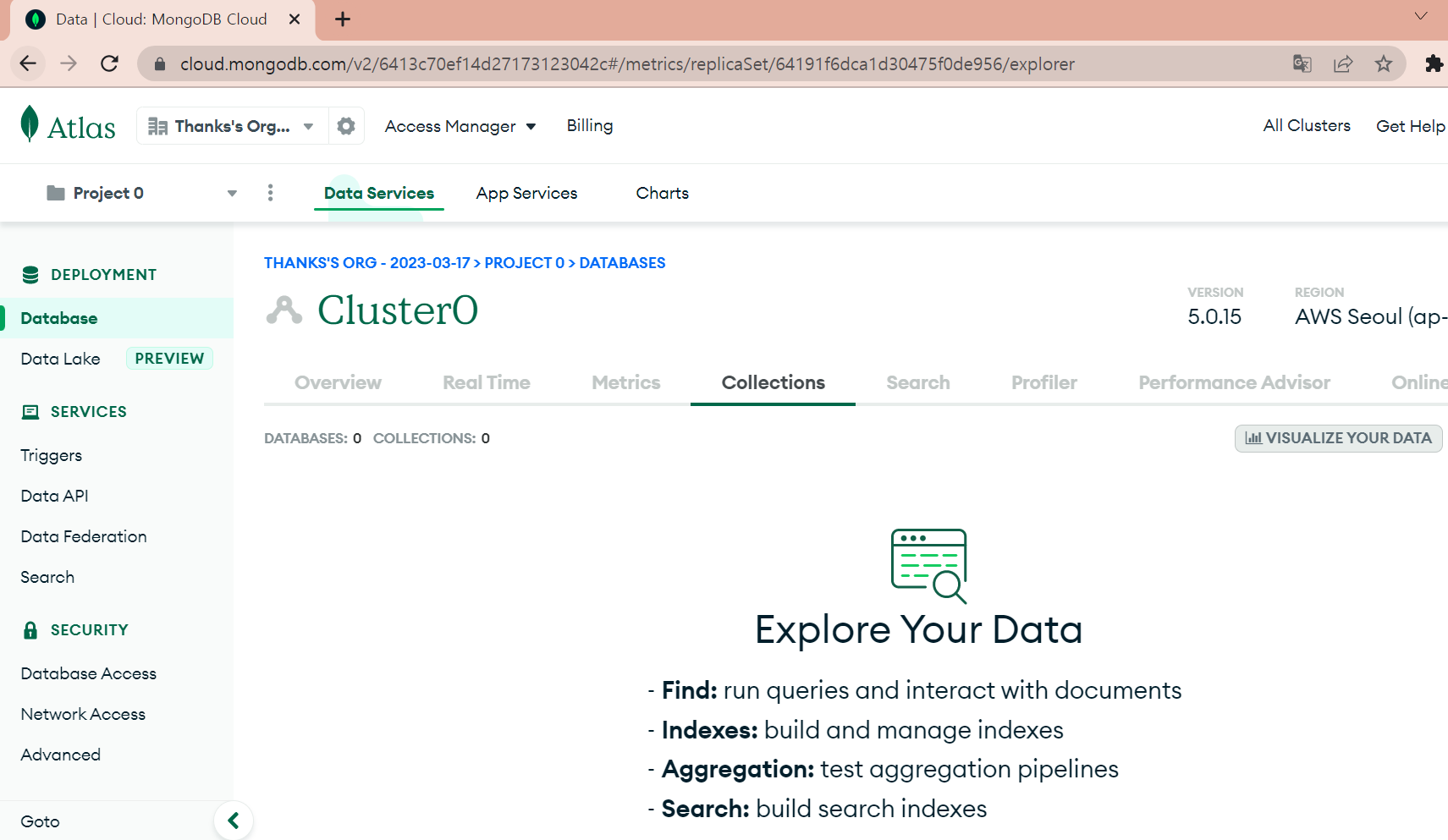The image size is (1448, 840).
Task: Collapse the sidebar with the chevron button
Action: tap(234, 821)
